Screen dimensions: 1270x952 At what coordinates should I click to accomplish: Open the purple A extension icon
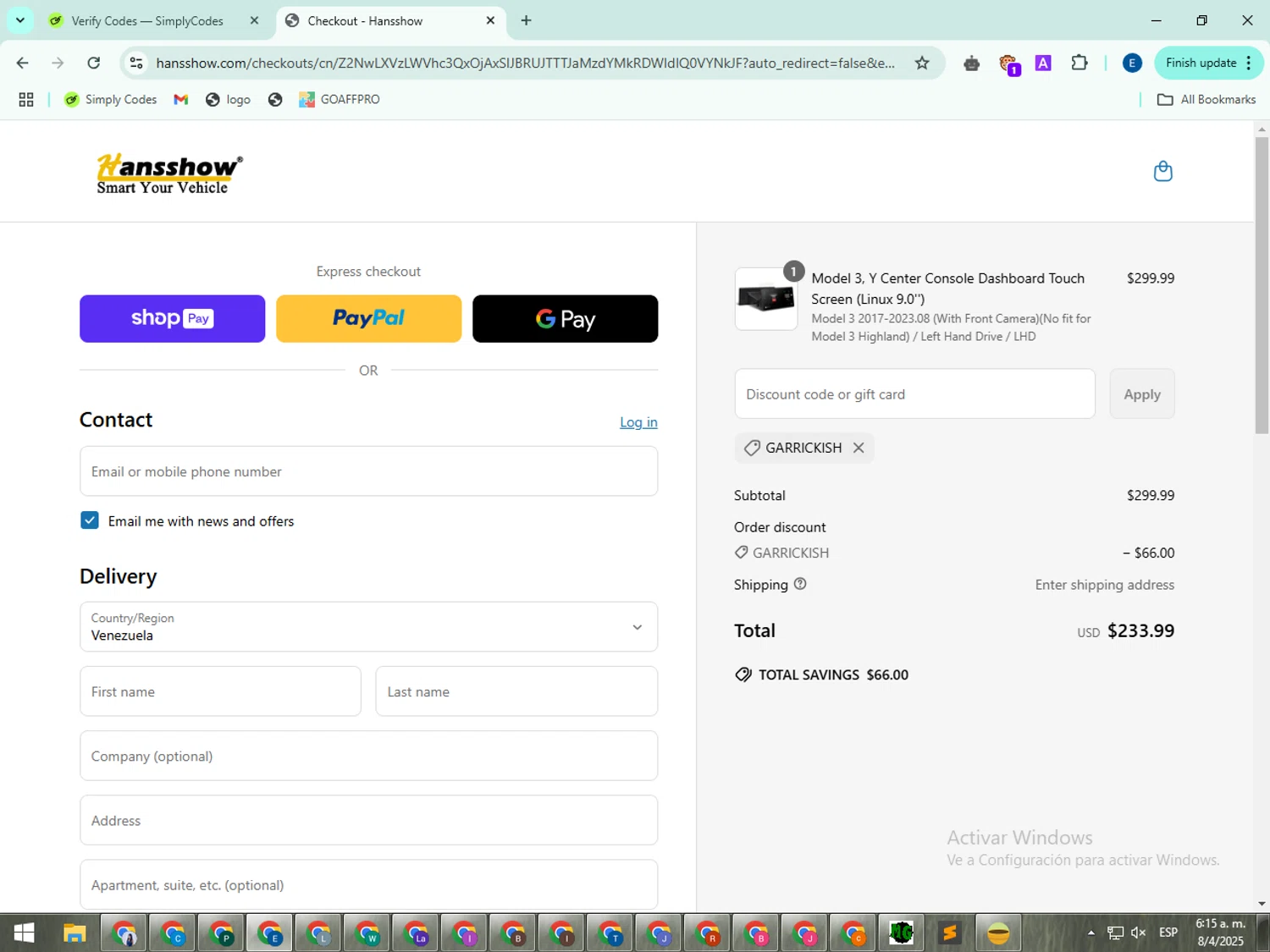[1043, 63]
